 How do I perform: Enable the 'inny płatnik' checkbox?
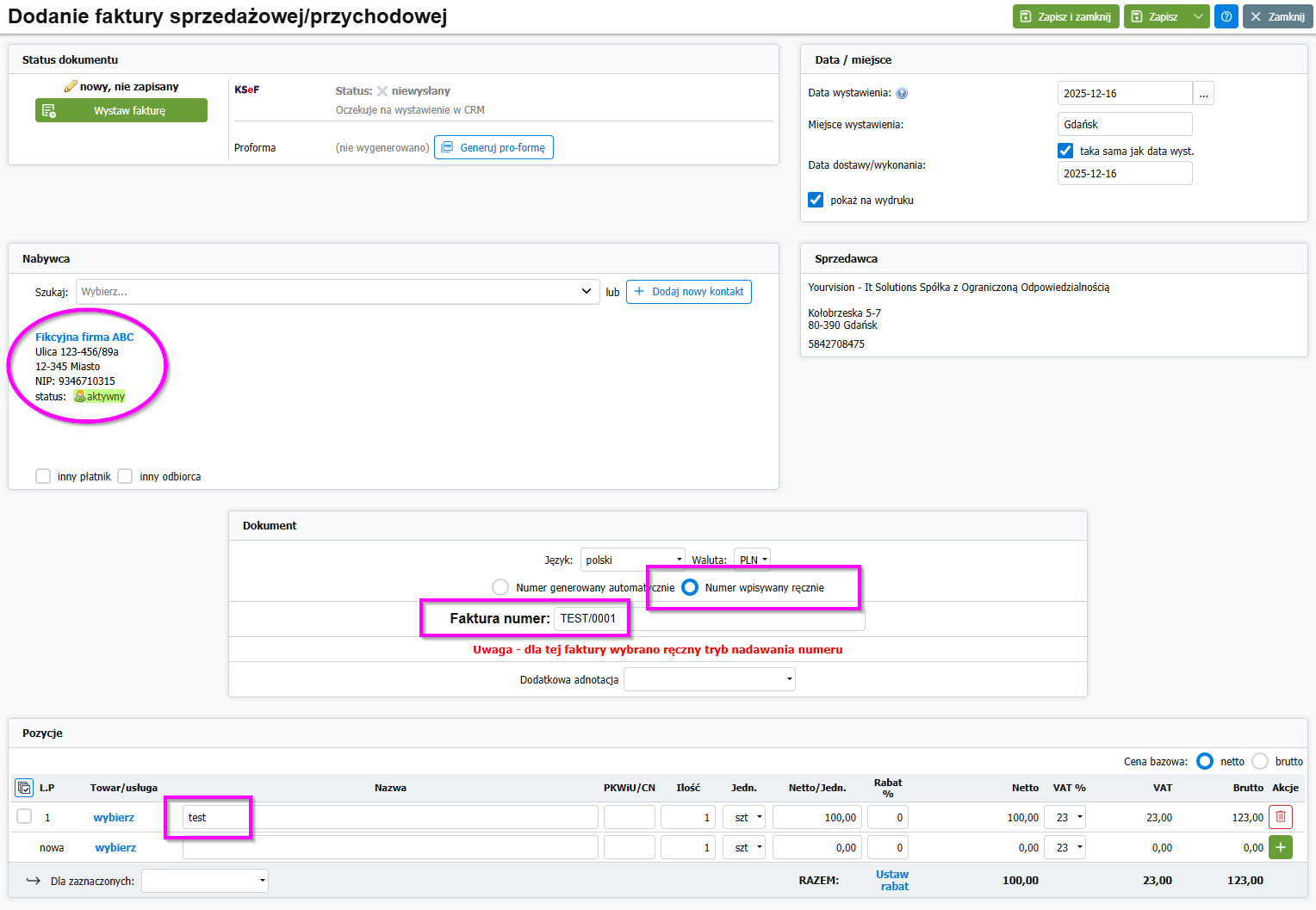point(43,476)
